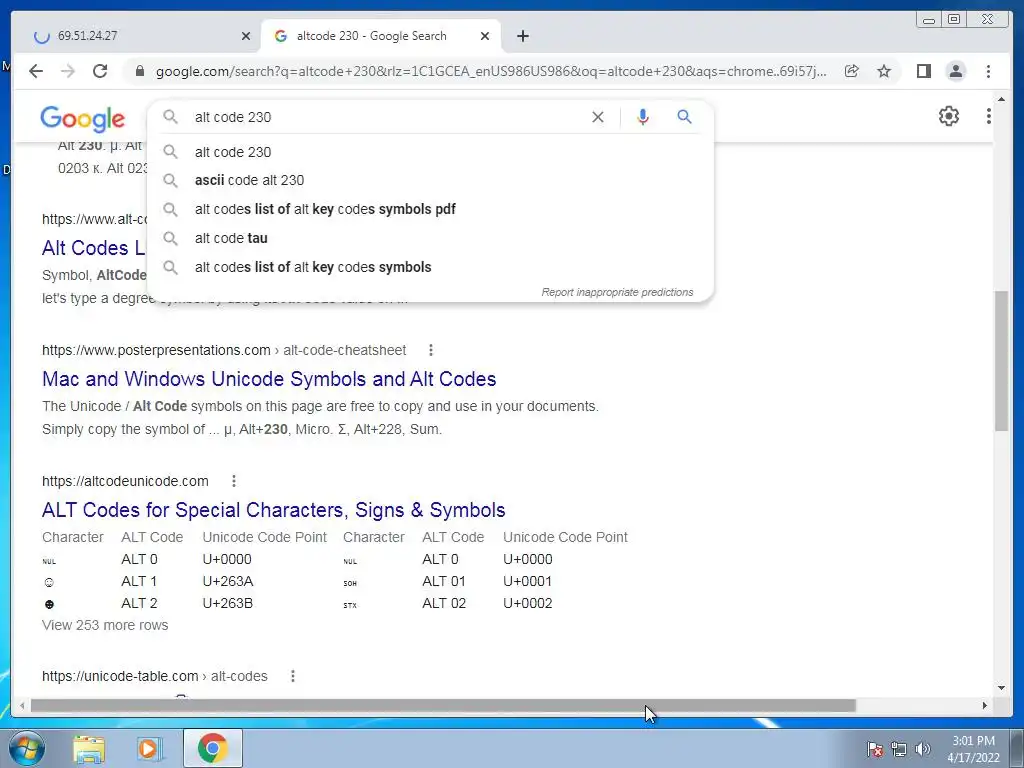This screenshot has height=768, width=1024.
Task: Switch to the 69.51.24.27 tab
Action: coord(137,36)
